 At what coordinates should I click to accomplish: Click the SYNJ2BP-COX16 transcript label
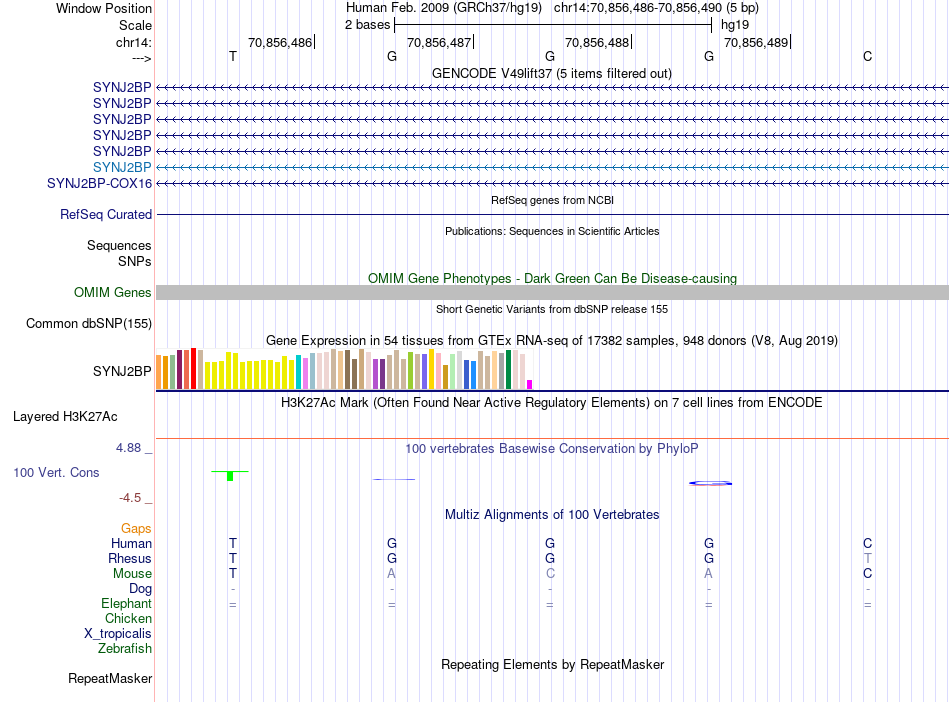pos(99,184)
